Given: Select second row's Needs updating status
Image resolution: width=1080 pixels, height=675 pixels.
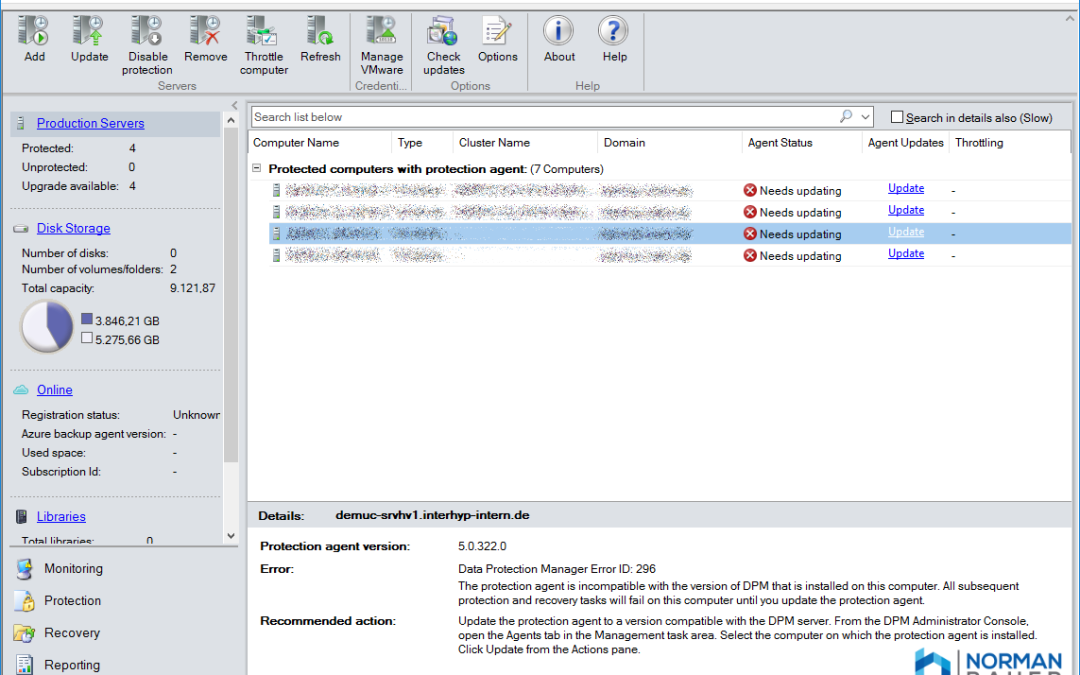Looking at the screenshot, I should click(x=800, y=213).
